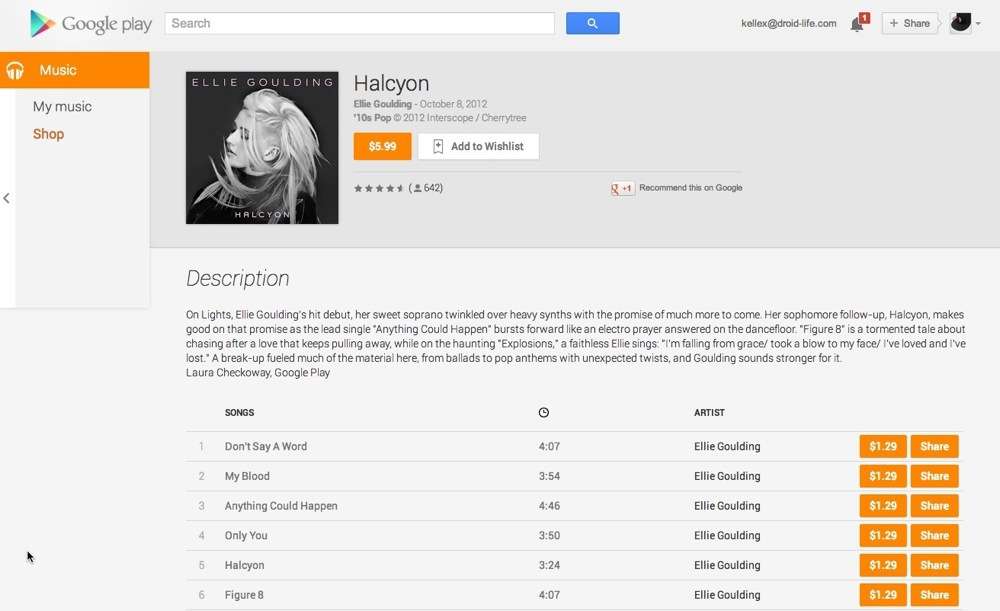1000x611 pixels.
Task: Click the Ellie Goulding artist link under title
Action: (x=383, y=104)
